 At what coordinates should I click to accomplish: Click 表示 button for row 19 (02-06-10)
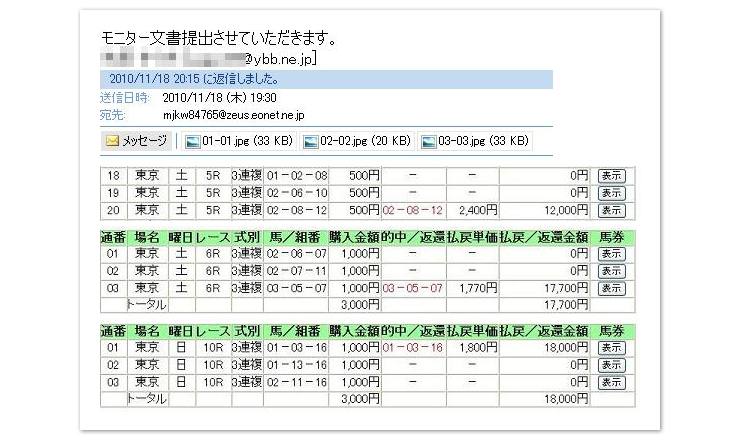click(610, 192)
